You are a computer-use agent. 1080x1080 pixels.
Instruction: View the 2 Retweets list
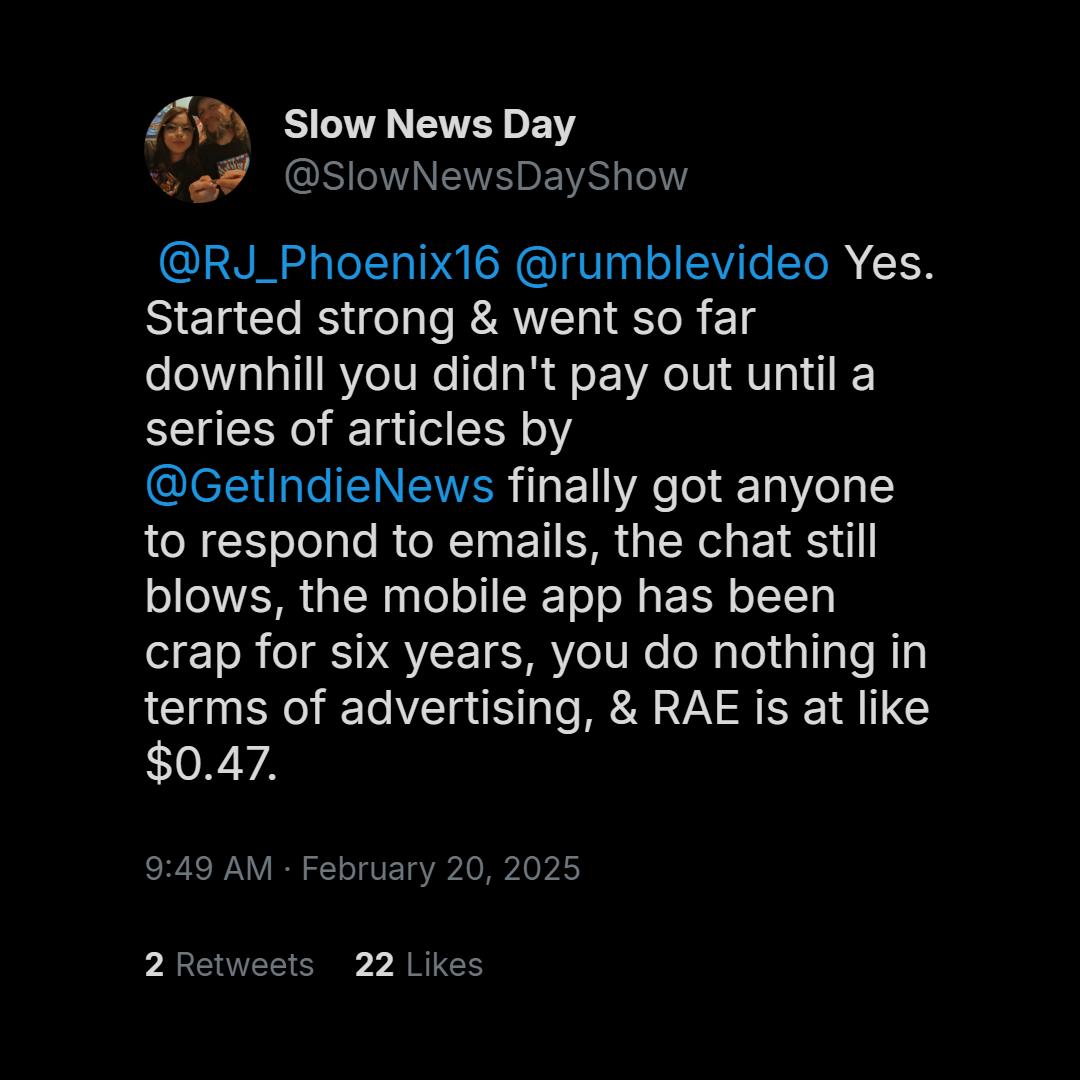tap(229, 964)
